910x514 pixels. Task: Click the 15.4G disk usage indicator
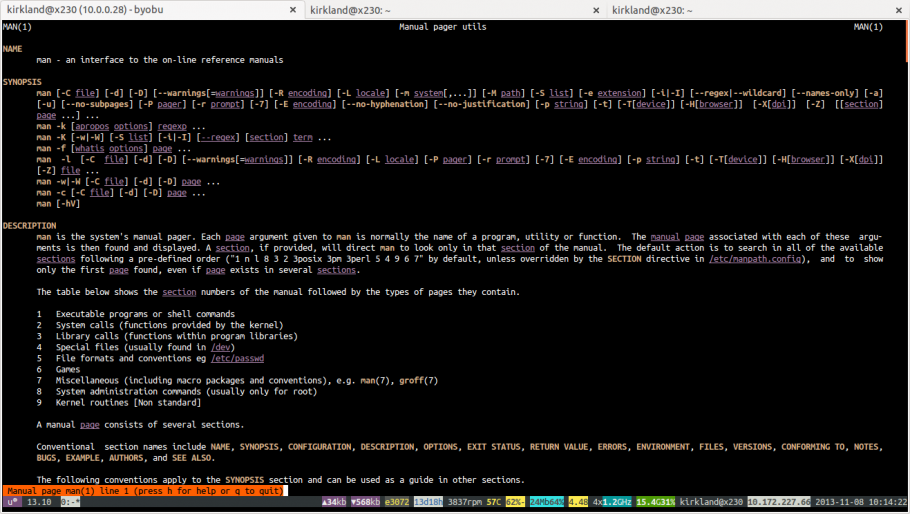[x=656, y=502]
